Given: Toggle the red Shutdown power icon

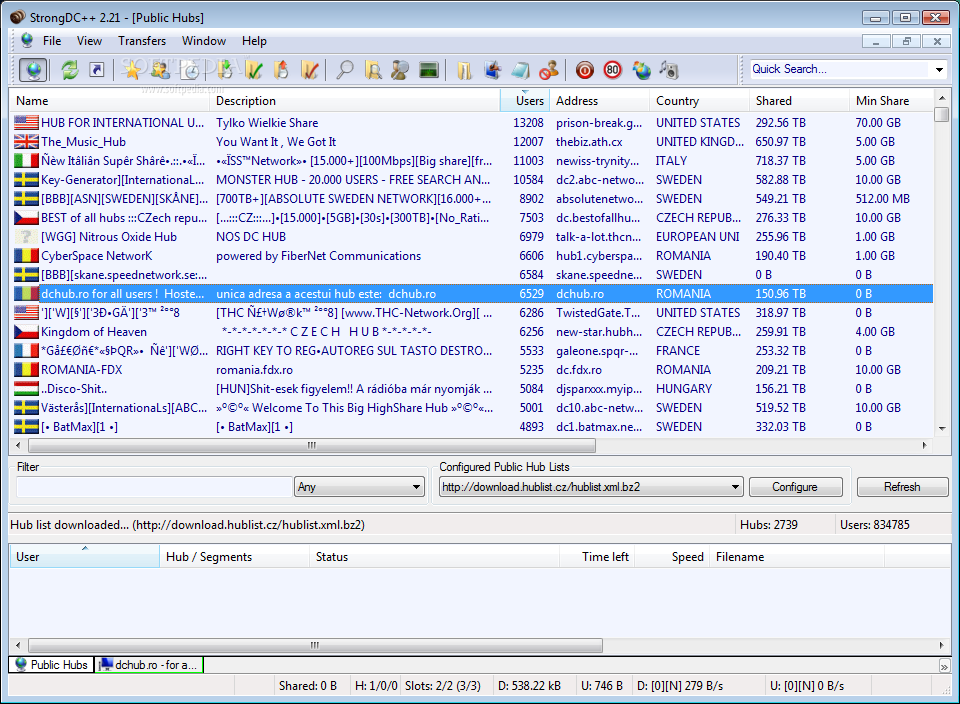Looking at the screenshot, I should [x=585, y=70].
